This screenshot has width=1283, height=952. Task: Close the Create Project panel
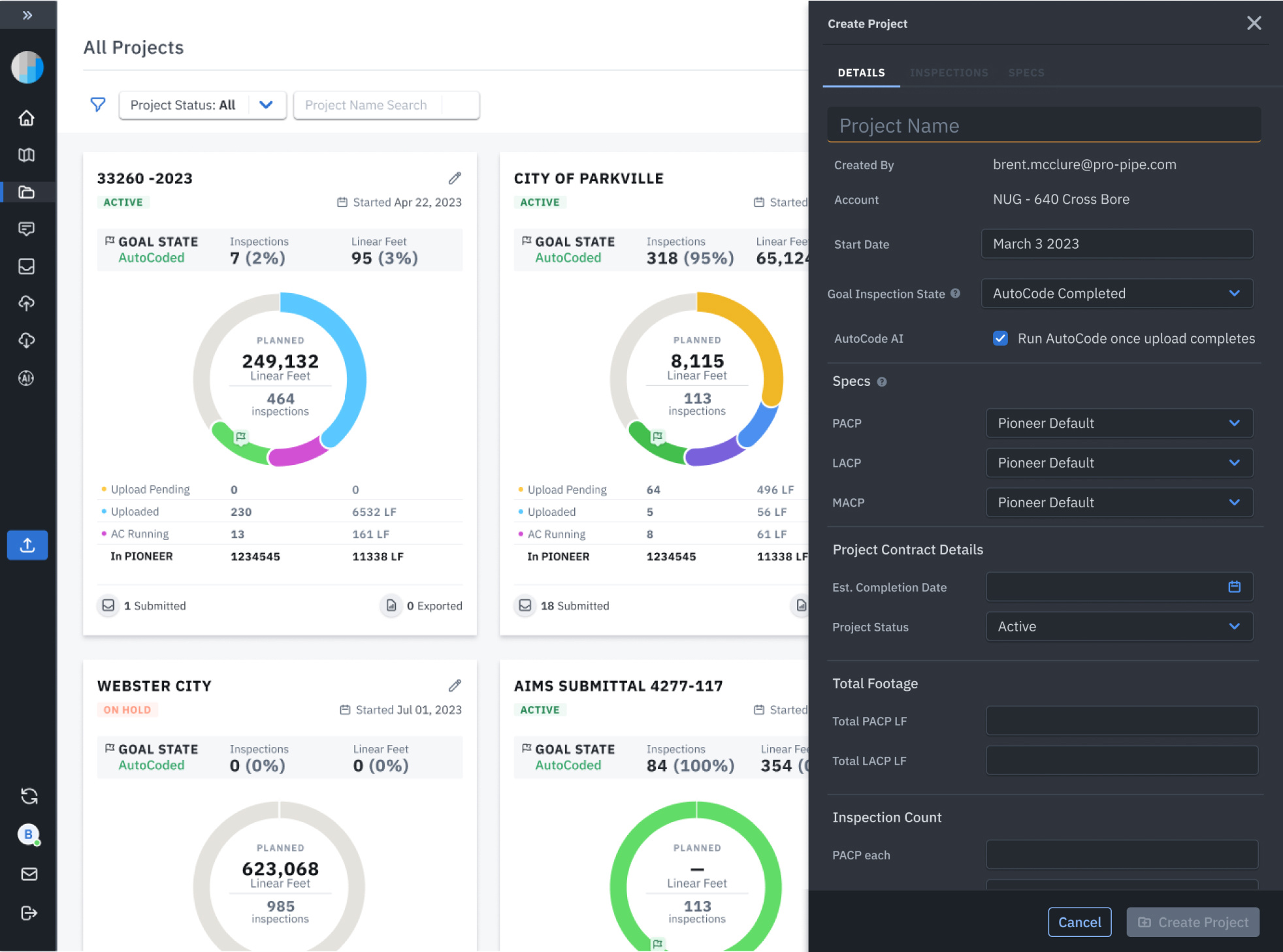point(1254,24)
